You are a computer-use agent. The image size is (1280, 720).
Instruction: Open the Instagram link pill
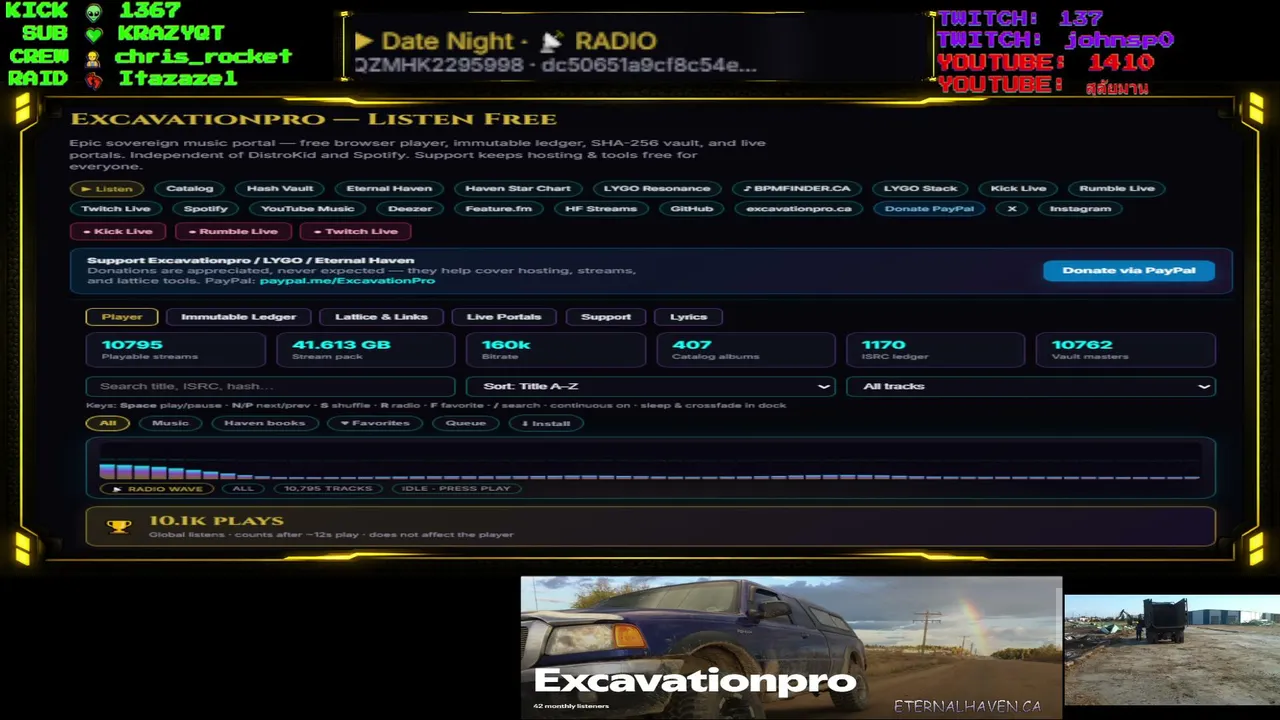pyautogui.click(x=1080, y=209)
